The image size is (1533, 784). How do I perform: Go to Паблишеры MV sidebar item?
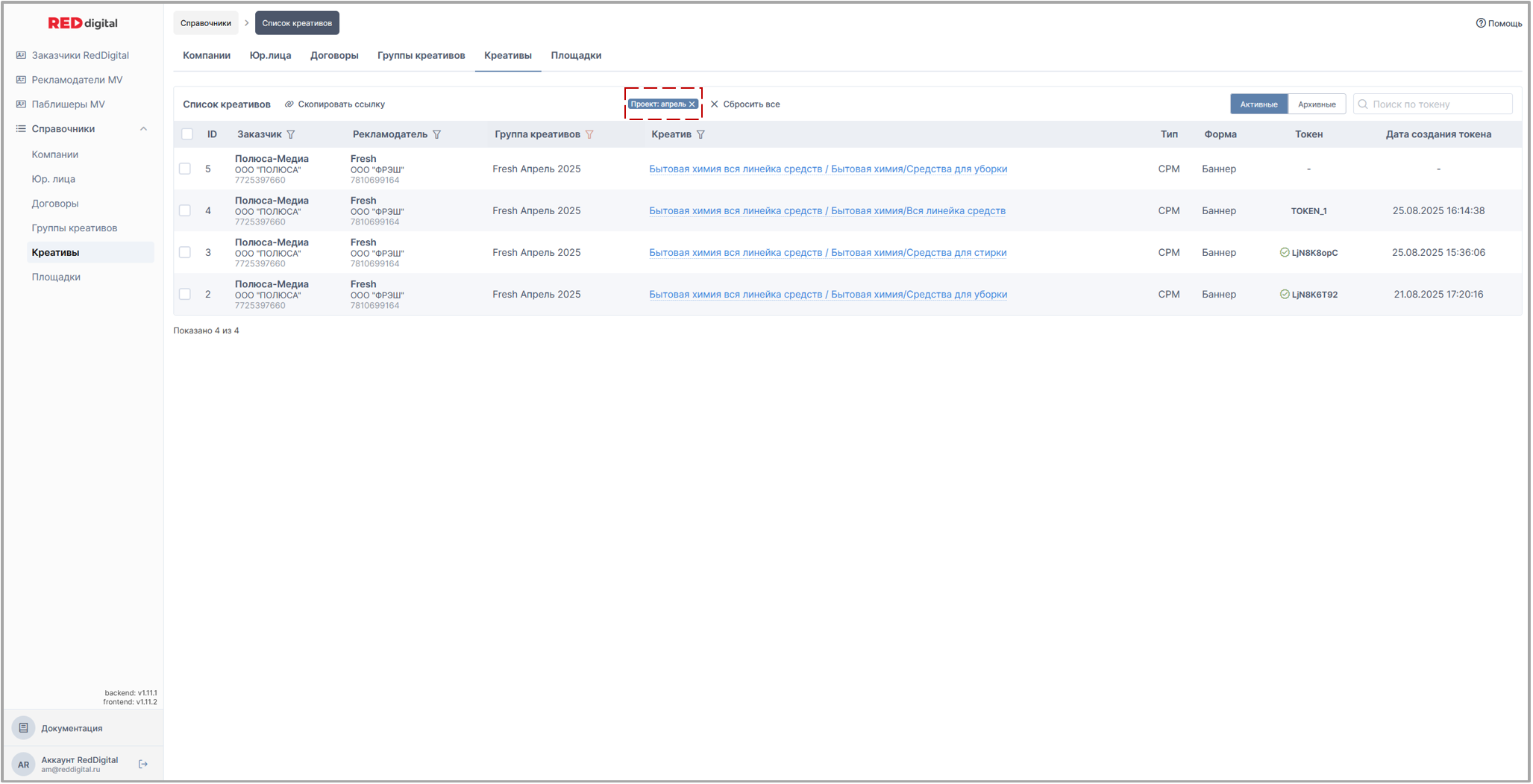(x=68, y=104)
